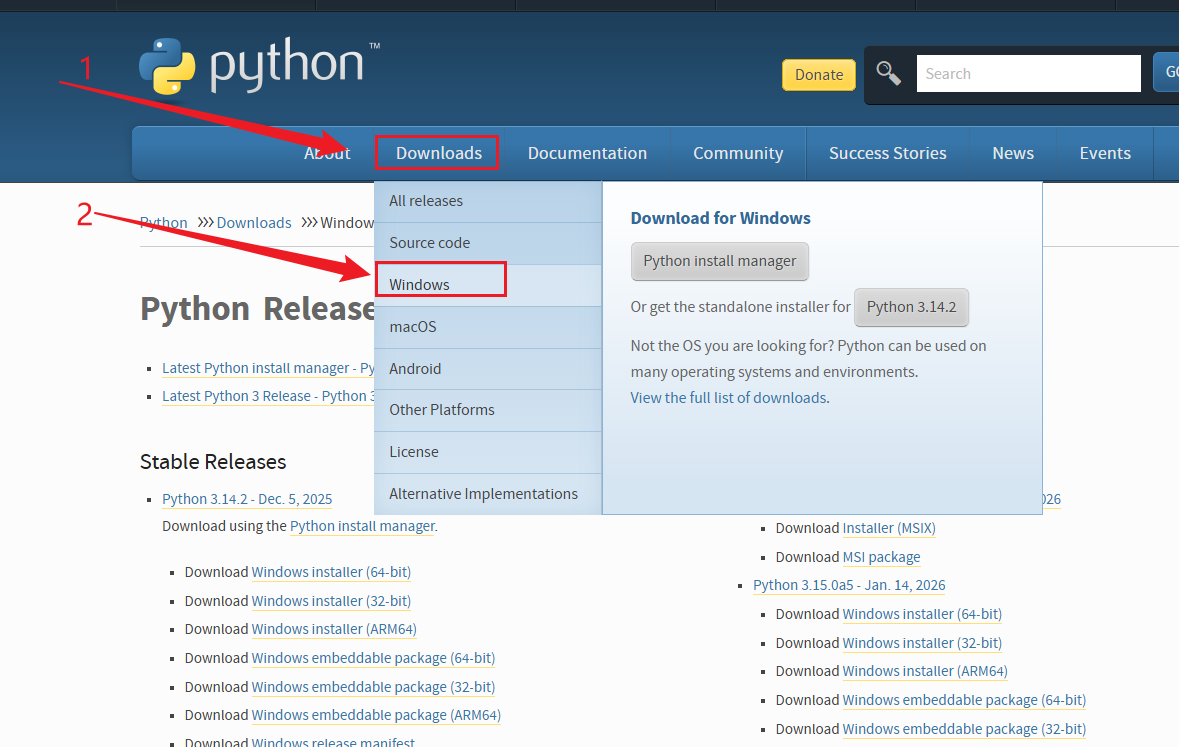Image resolution: width=1179 pixels, height=747 pixels.
Task: Open the Events nav menu
Action: click(x=1105, y=153)
